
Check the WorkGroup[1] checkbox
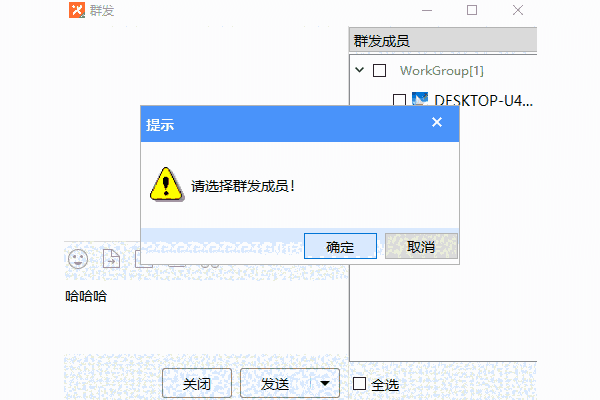pos(379,70)
